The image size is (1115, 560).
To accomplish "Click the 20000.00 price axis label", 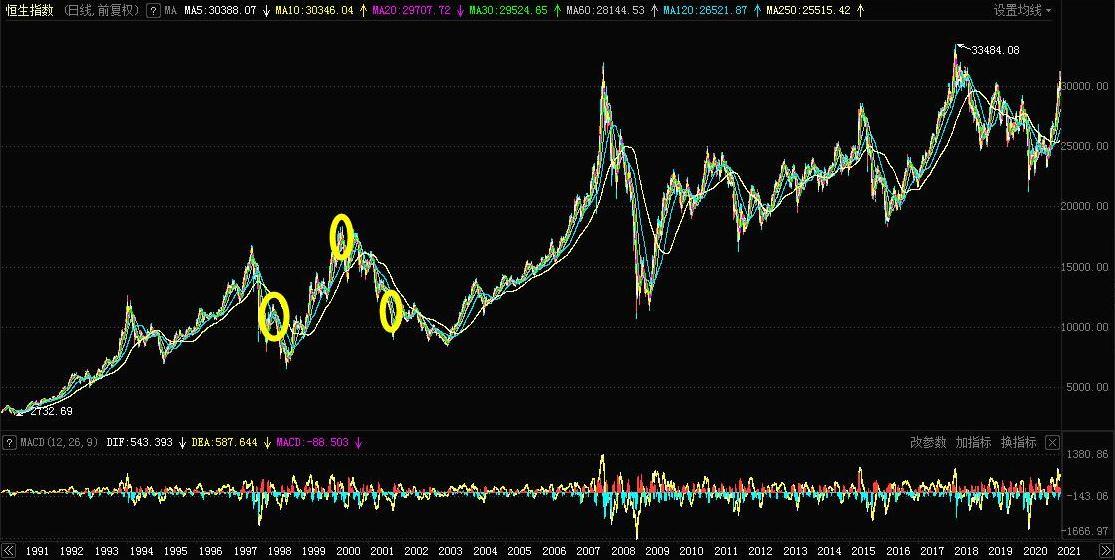I will tap(1084, 206).
